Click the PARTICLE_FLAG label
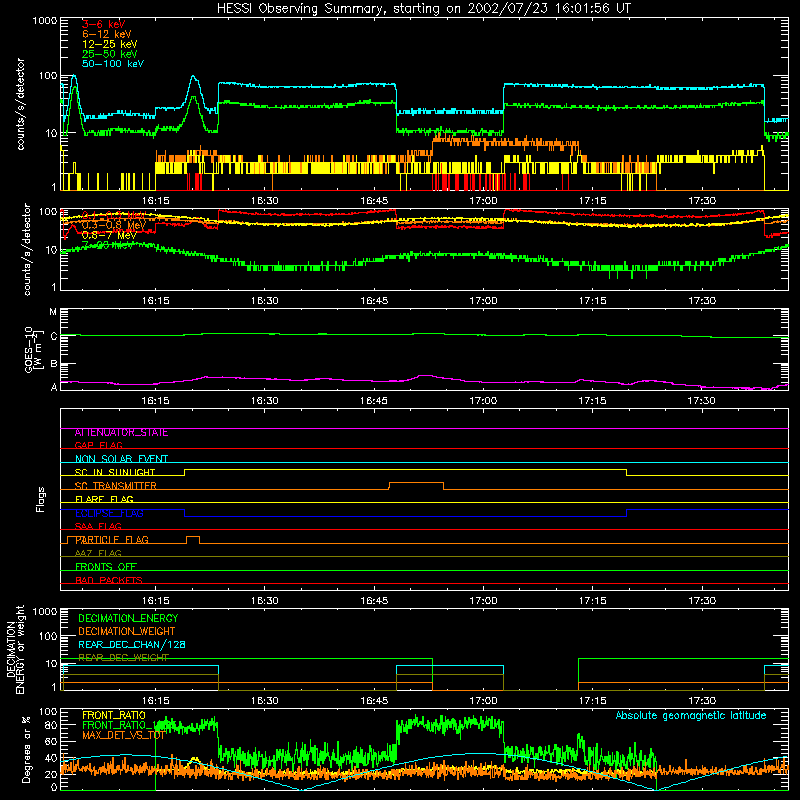Viewport: 800px width, 800px height. pos(112,540)
